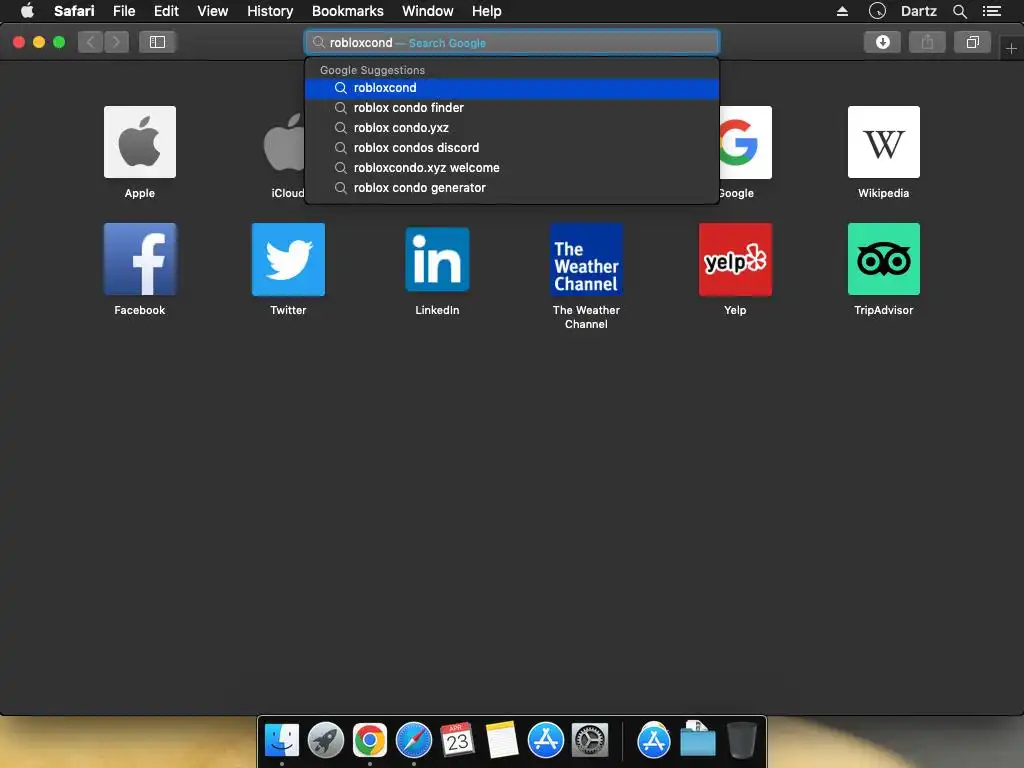
Task: Open The Weather Channel favorite tile
Action: point(586,259)
